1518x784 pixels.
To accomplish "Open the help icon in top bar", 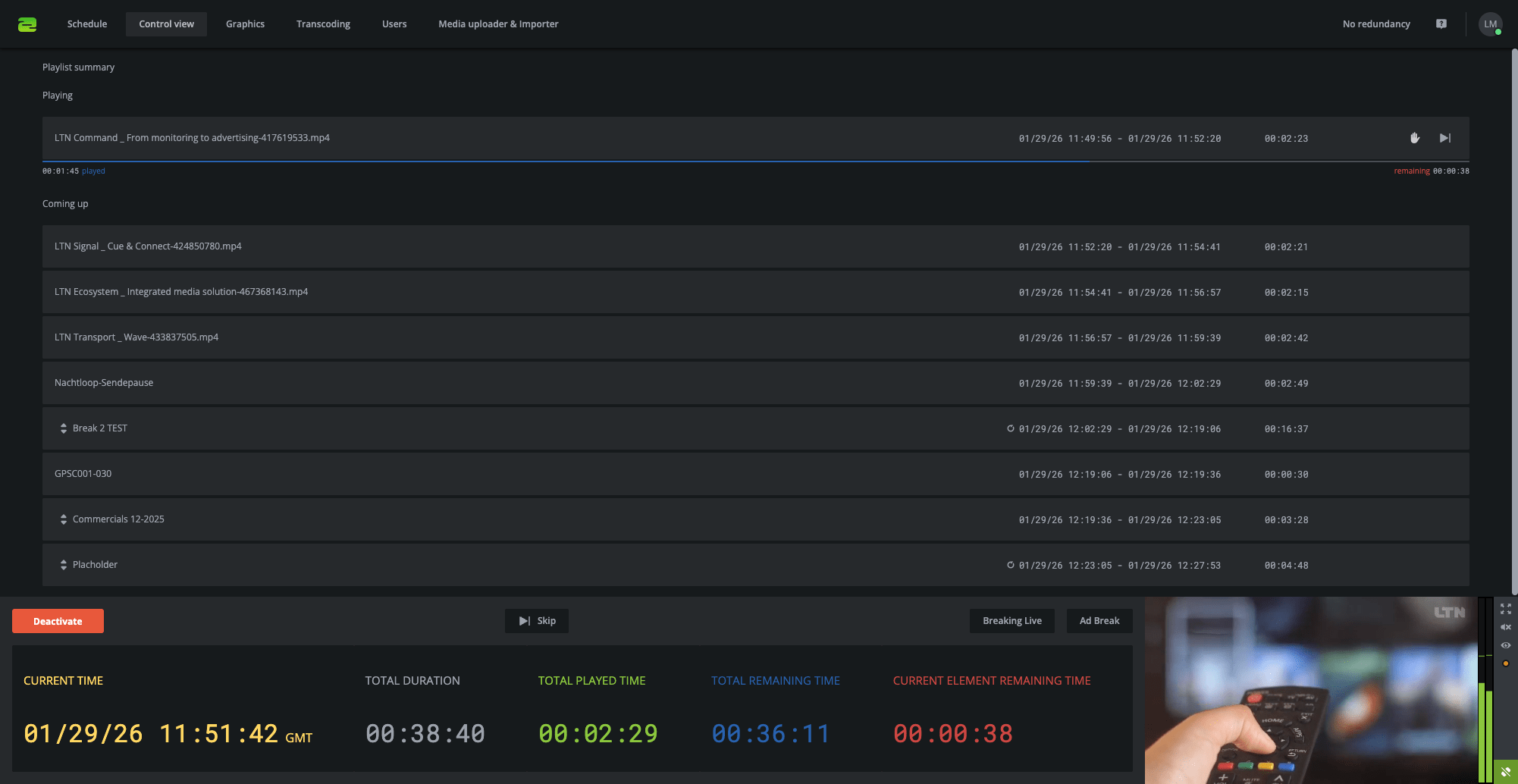I will pos(1441,24).
